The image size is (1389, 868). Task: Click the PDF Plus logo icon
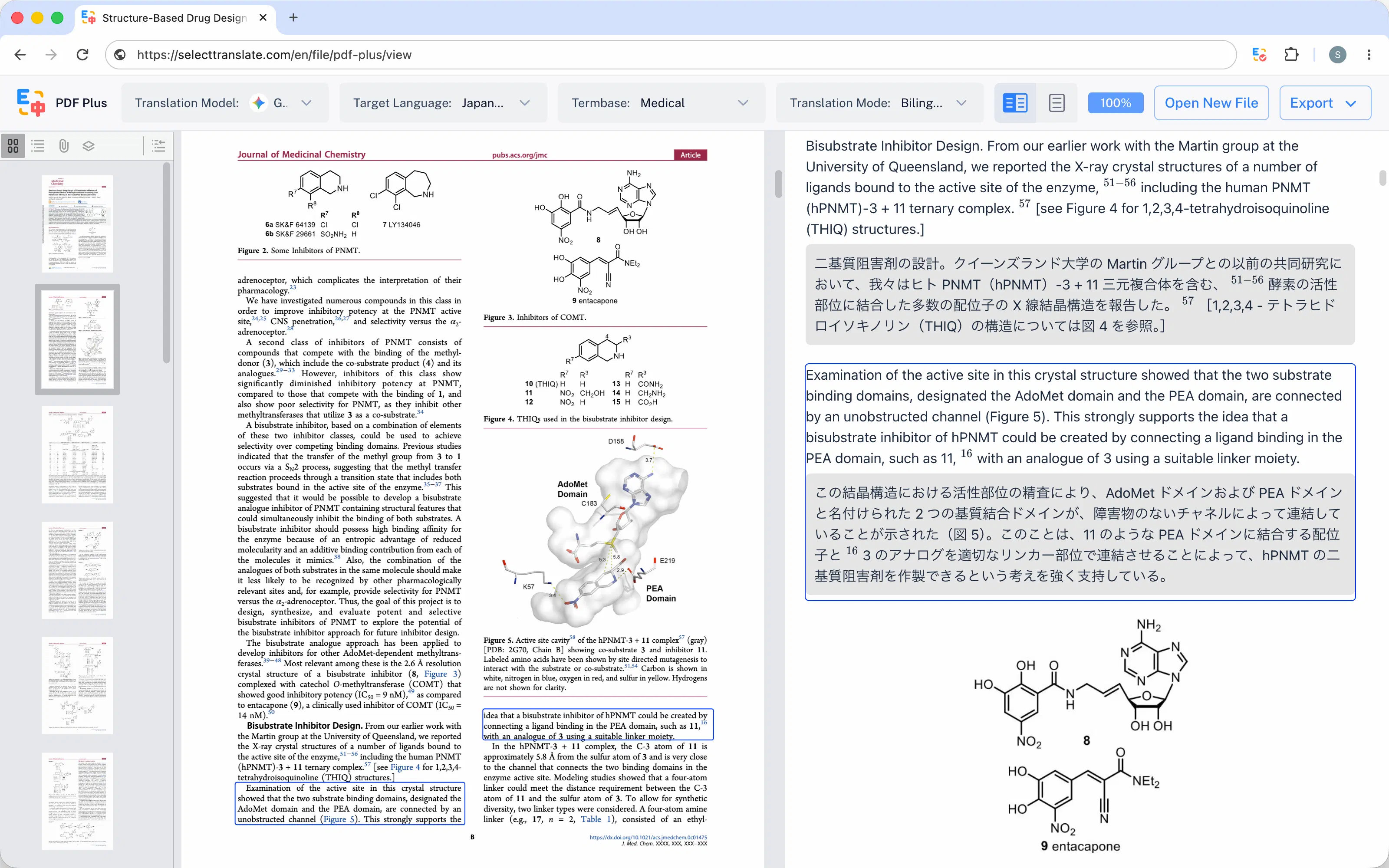(x=31, y=103)
